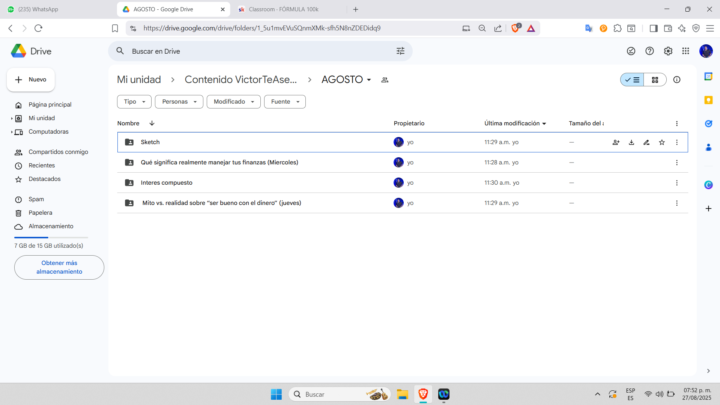Open File Explorer from taskbar
The width and height of the screenshot is (720, 405).
click(403, 394)
